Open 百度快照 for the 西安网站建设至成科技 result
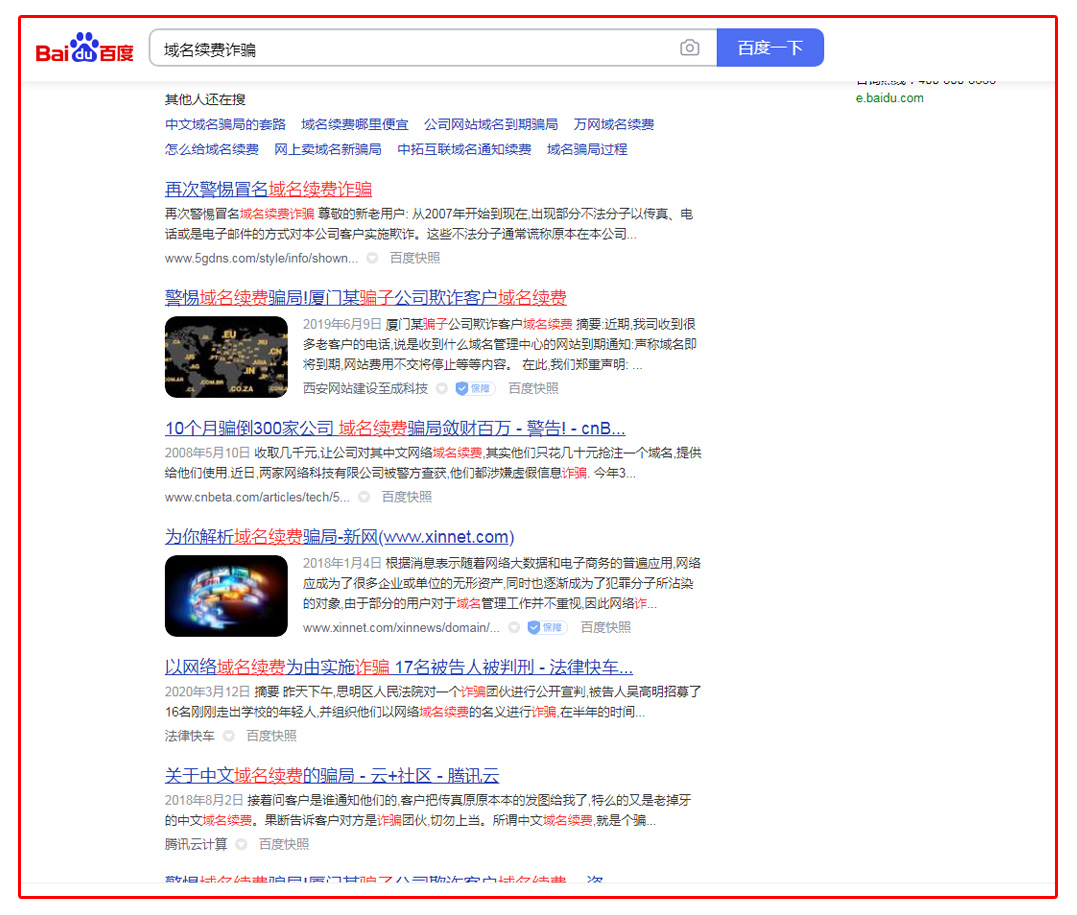Viewport: 1077px width, 915px height. click(533, 388)
